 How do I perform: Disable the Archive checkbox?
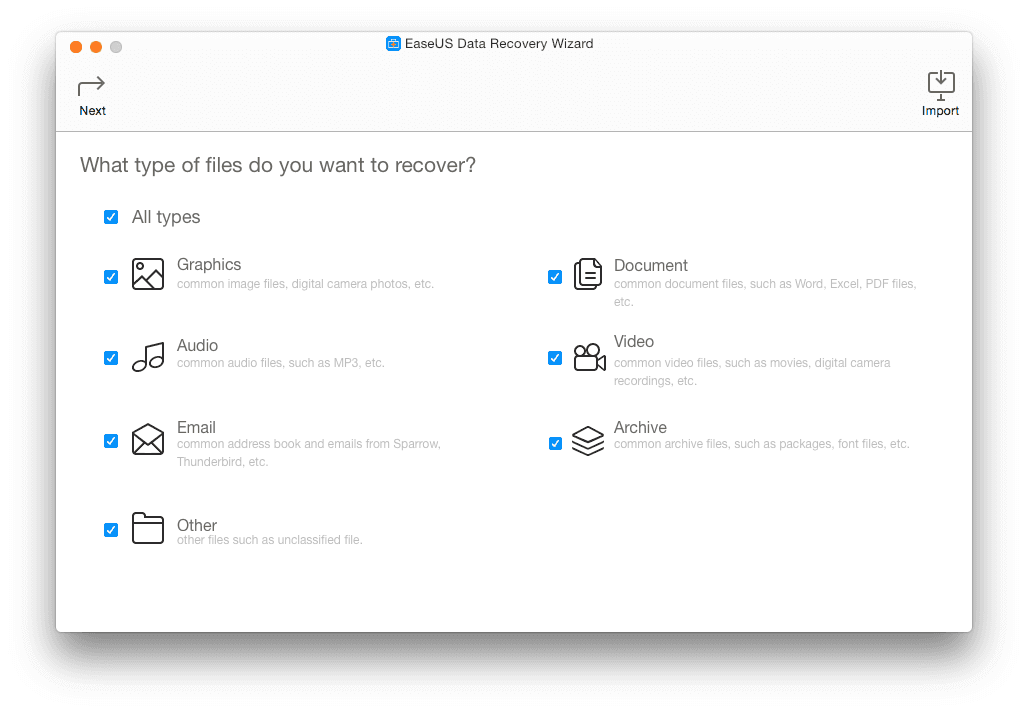[555, 444]
